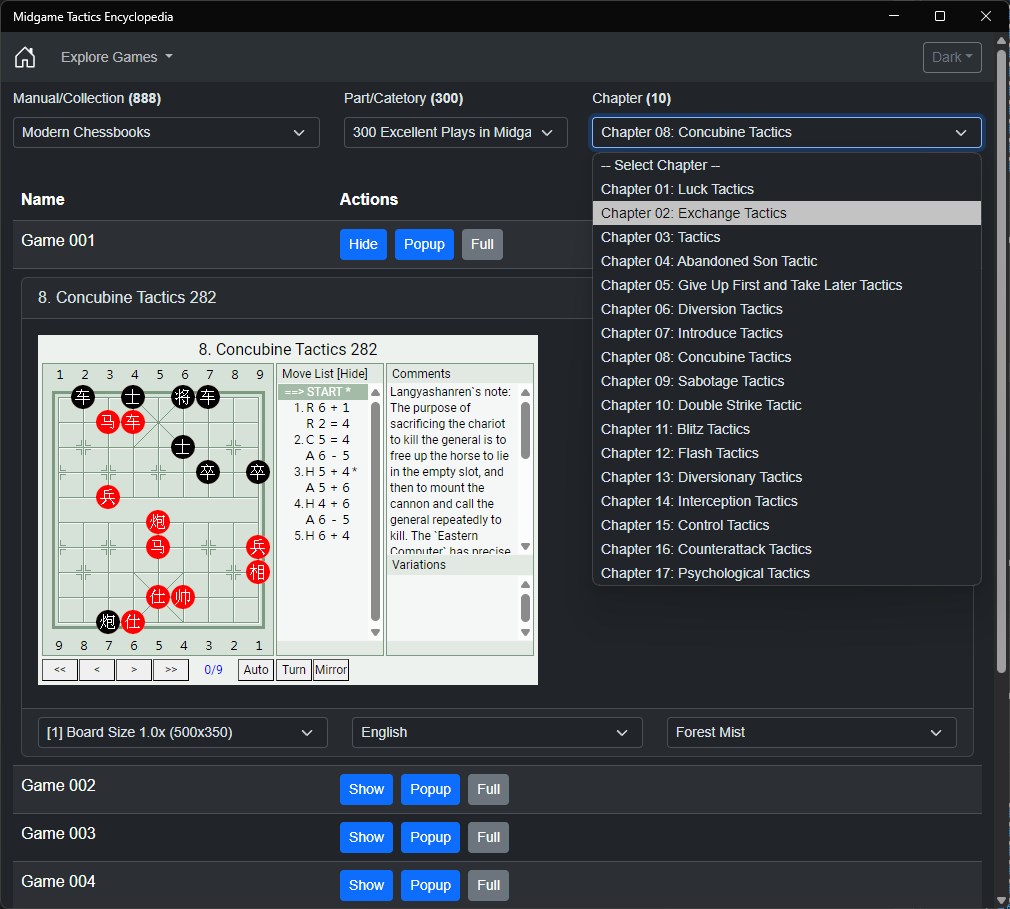Open Game 004 in Popup

point(430,886)
